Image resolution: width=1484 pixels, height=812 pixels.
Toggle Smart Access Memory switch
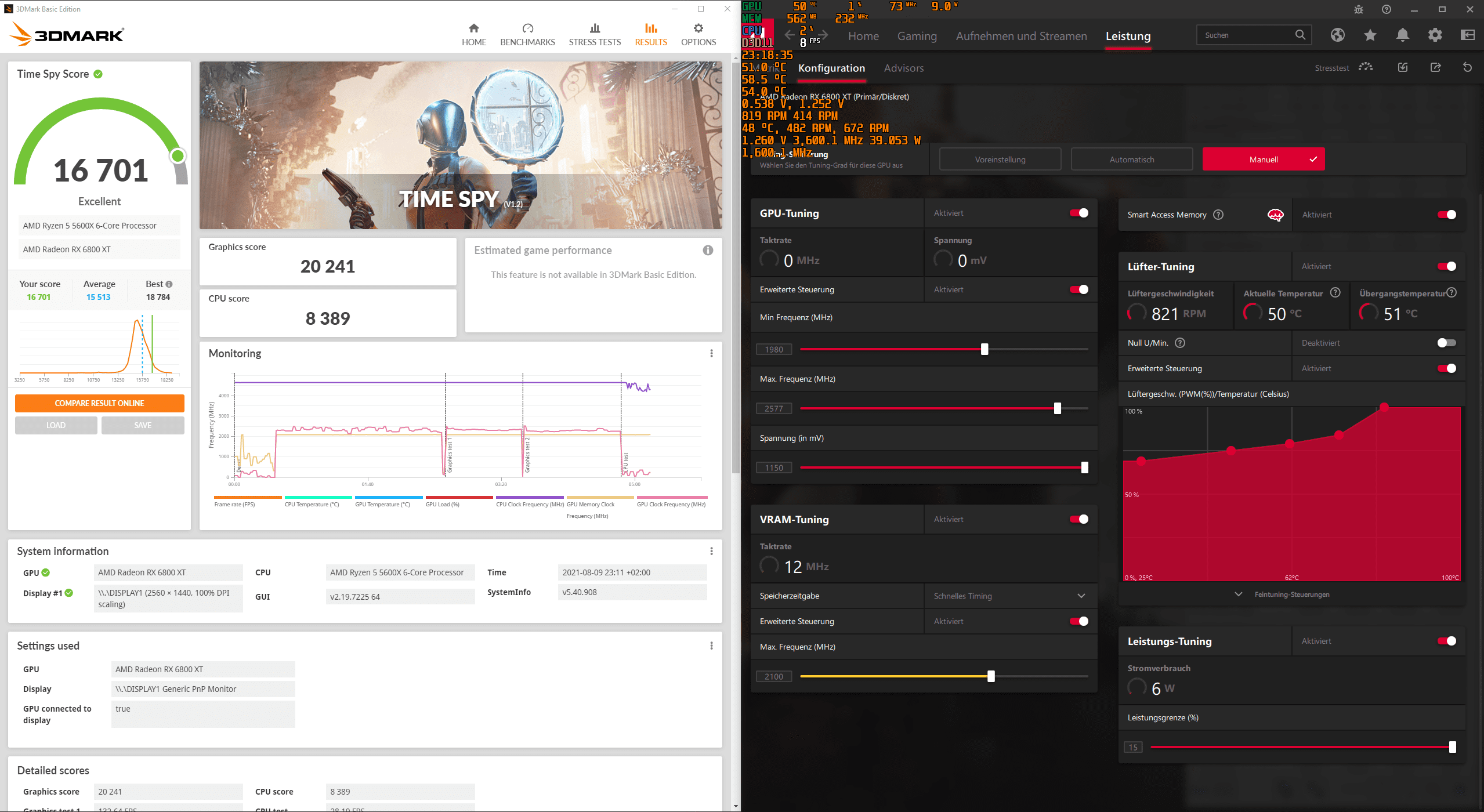[1447, 215]
